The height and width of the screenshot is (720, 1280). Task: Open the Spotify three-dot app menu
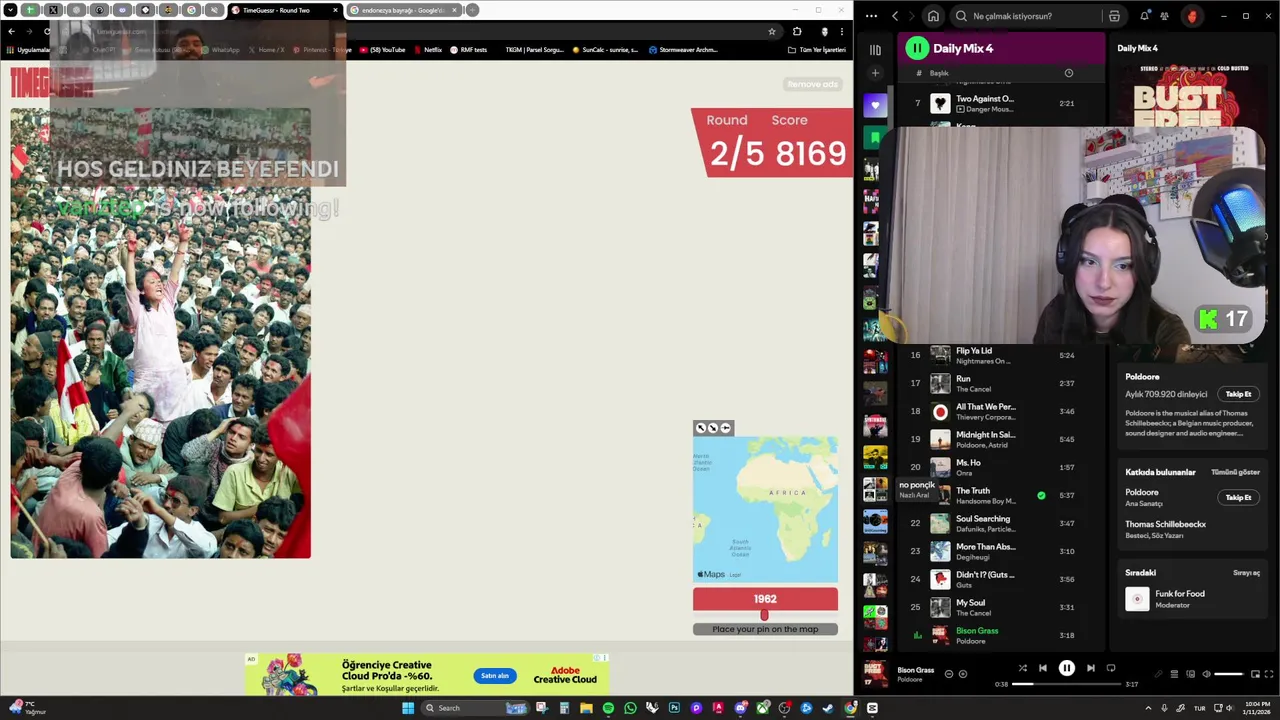pyautogui.click(x=871, y=16)
